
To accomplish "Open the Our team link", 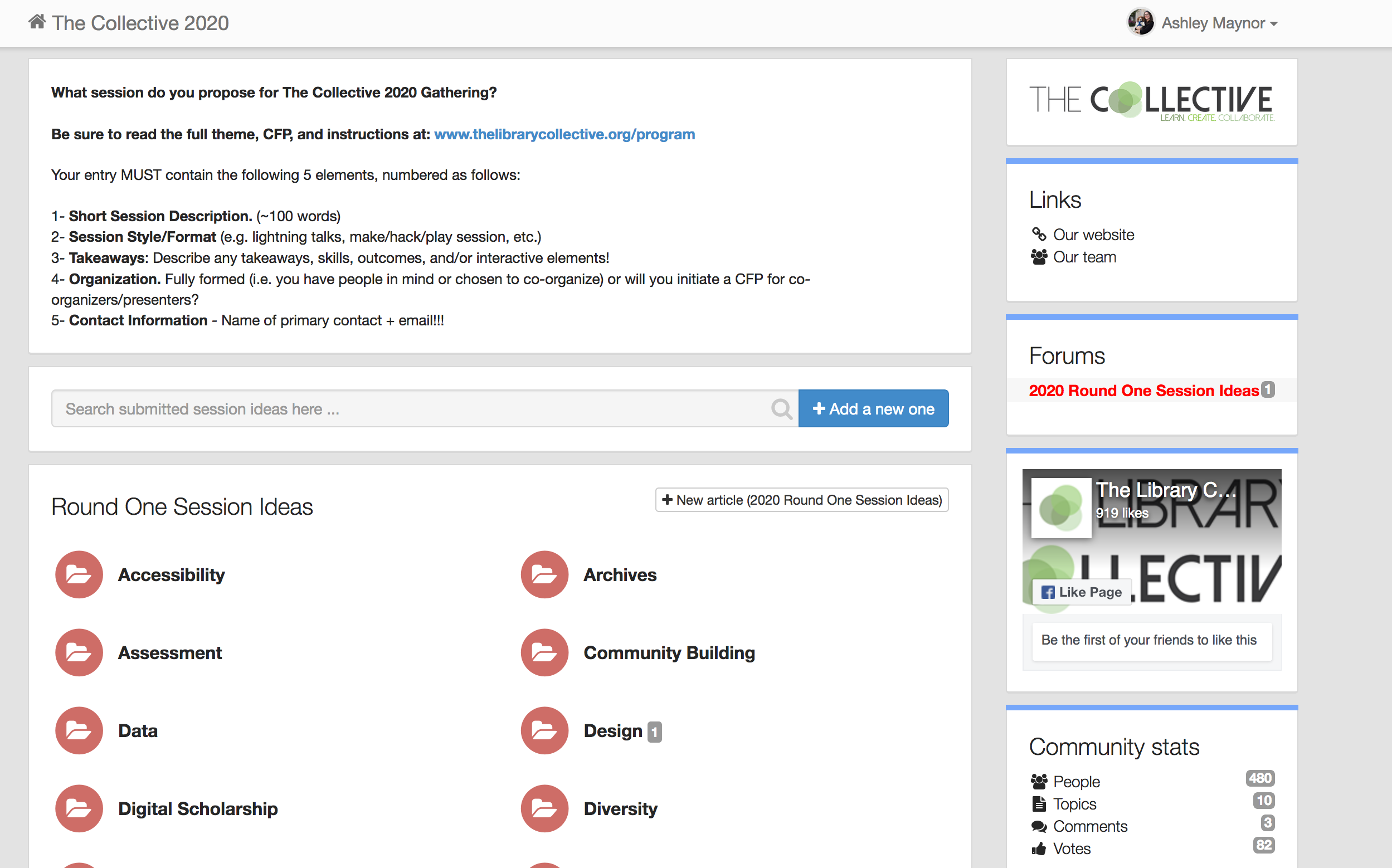I will tap(1084, 257).
